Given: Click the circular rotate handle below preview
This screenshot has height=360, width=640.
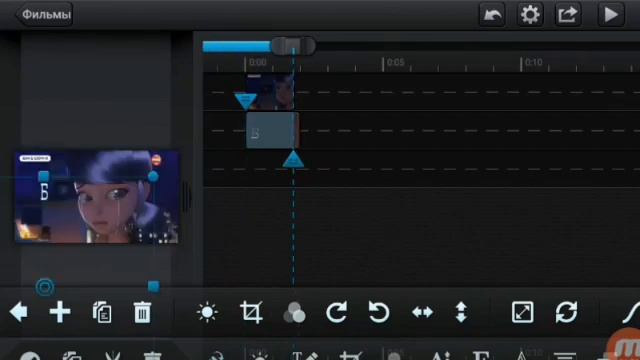Looking at the screenshot, I should pos(45,287).
